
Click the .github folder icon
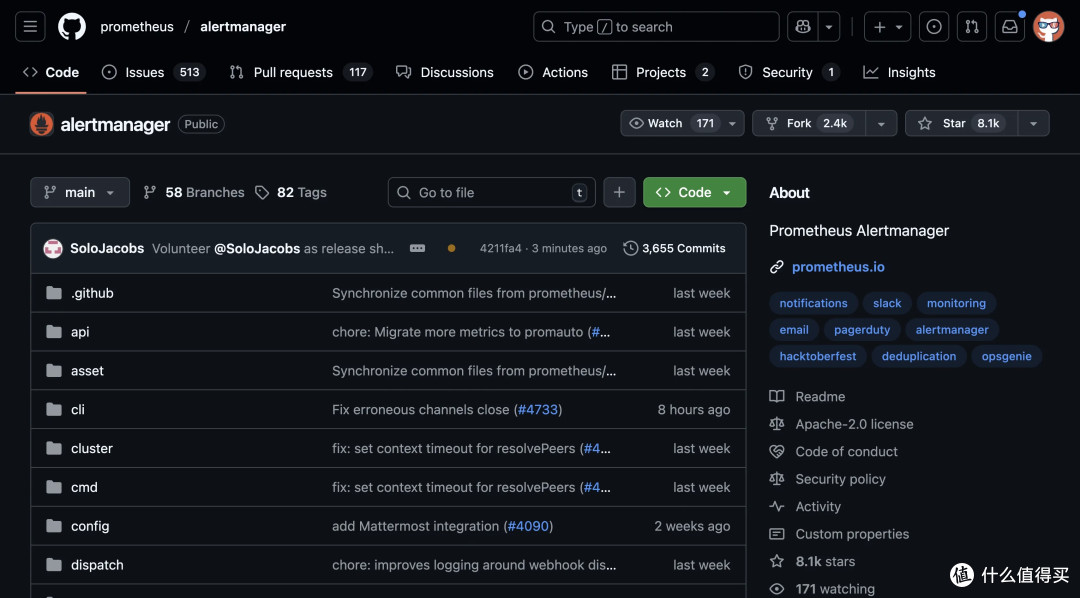point(54,293)
